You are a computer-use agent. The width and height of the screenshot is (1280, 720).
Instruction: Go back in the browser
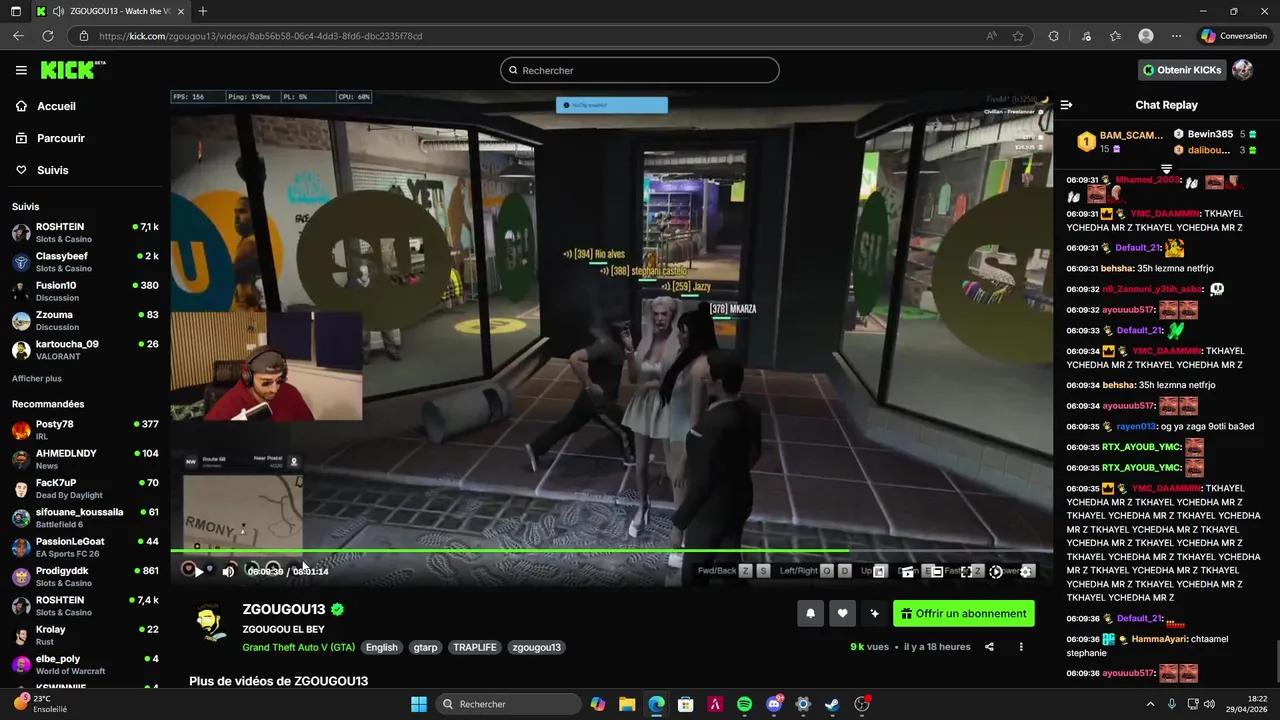tap(18, 36)
